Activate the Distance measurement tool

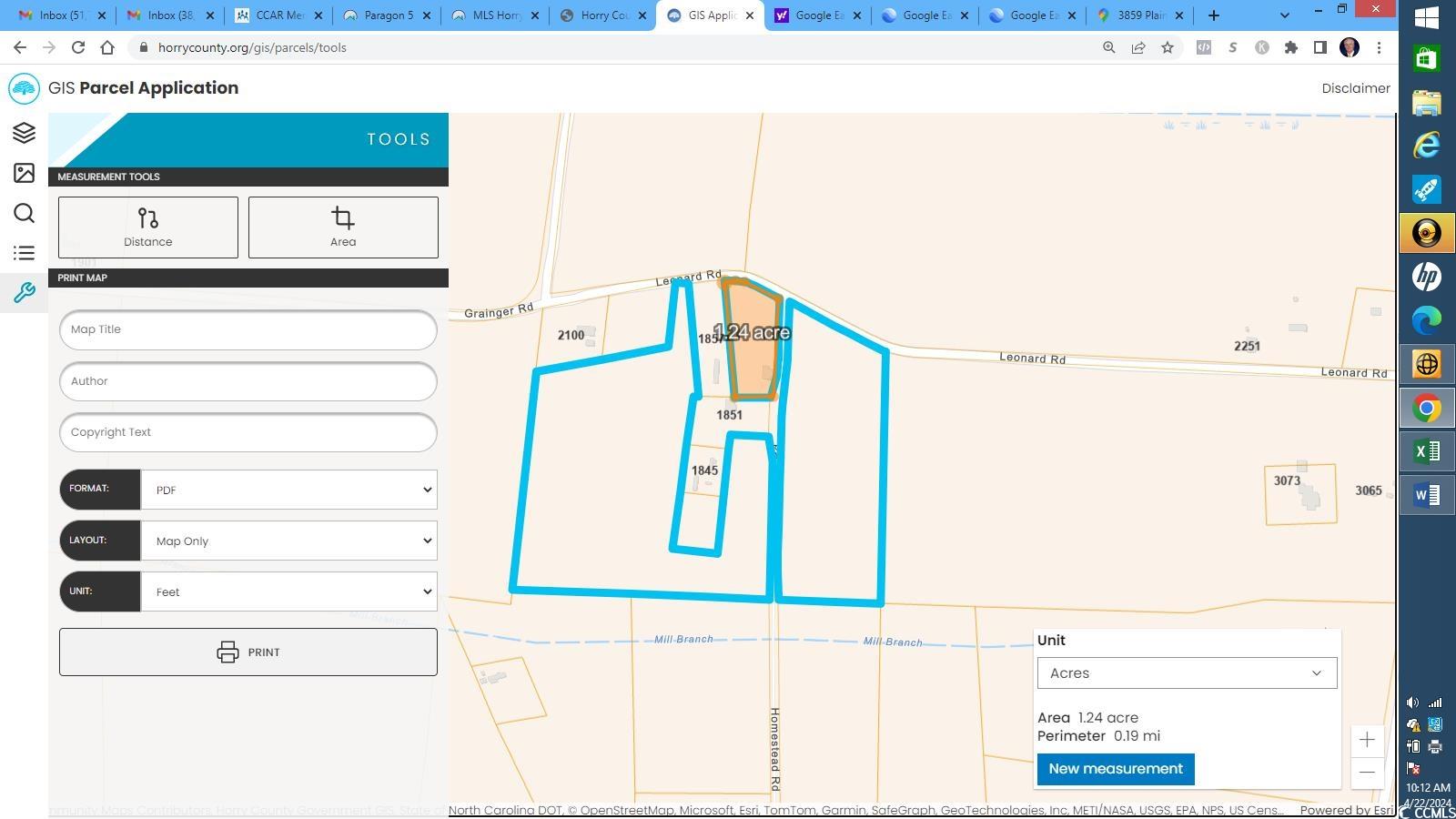148,227
